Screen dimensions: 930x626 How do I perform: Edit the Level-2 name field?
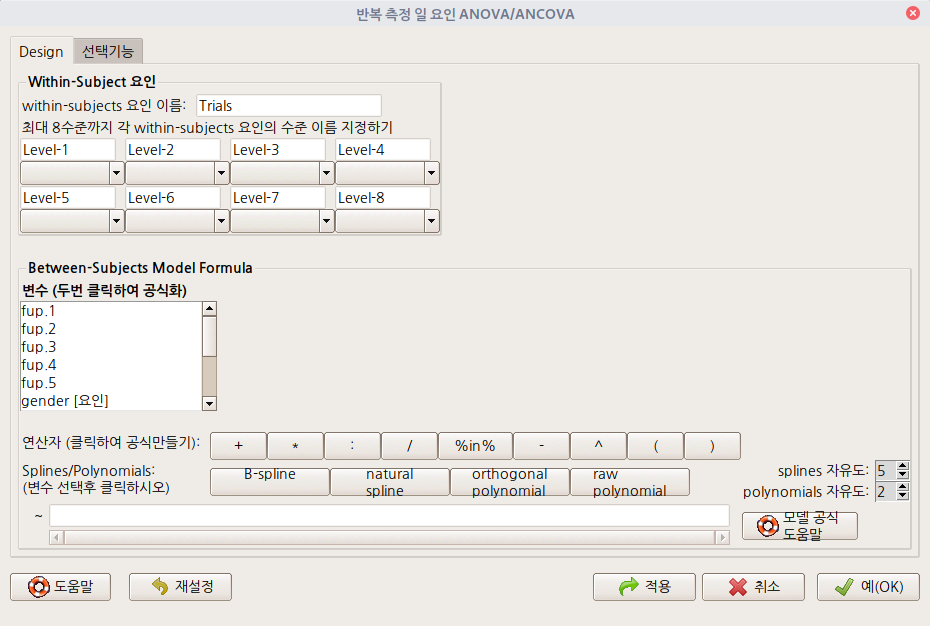click(x=173, y=150)
